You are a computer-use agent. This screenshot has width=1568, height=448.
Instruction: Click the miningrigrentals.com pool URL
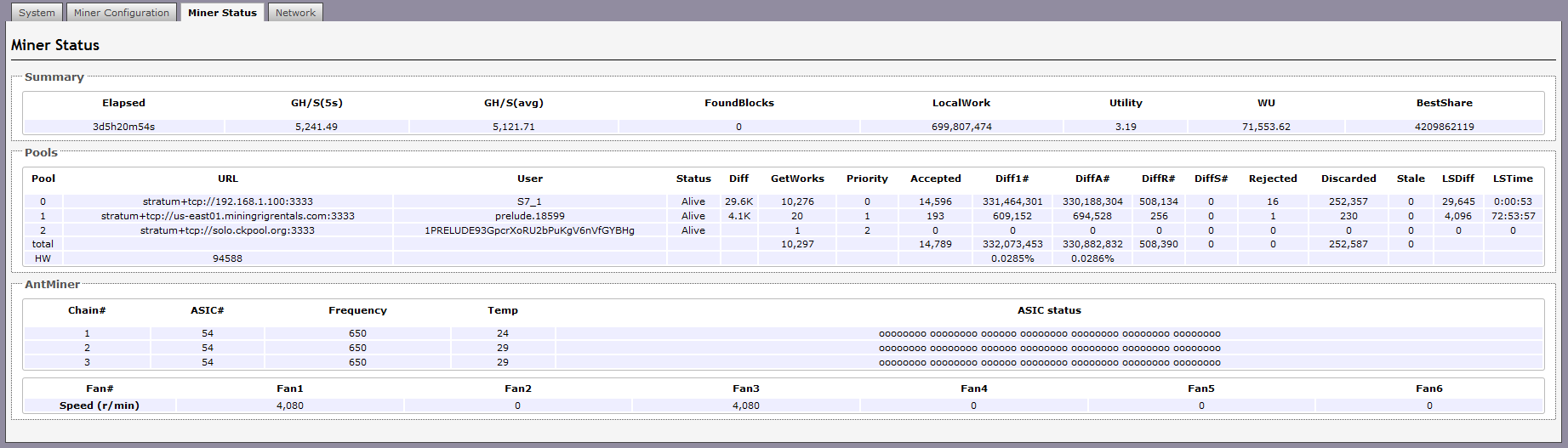click(228, 216)
